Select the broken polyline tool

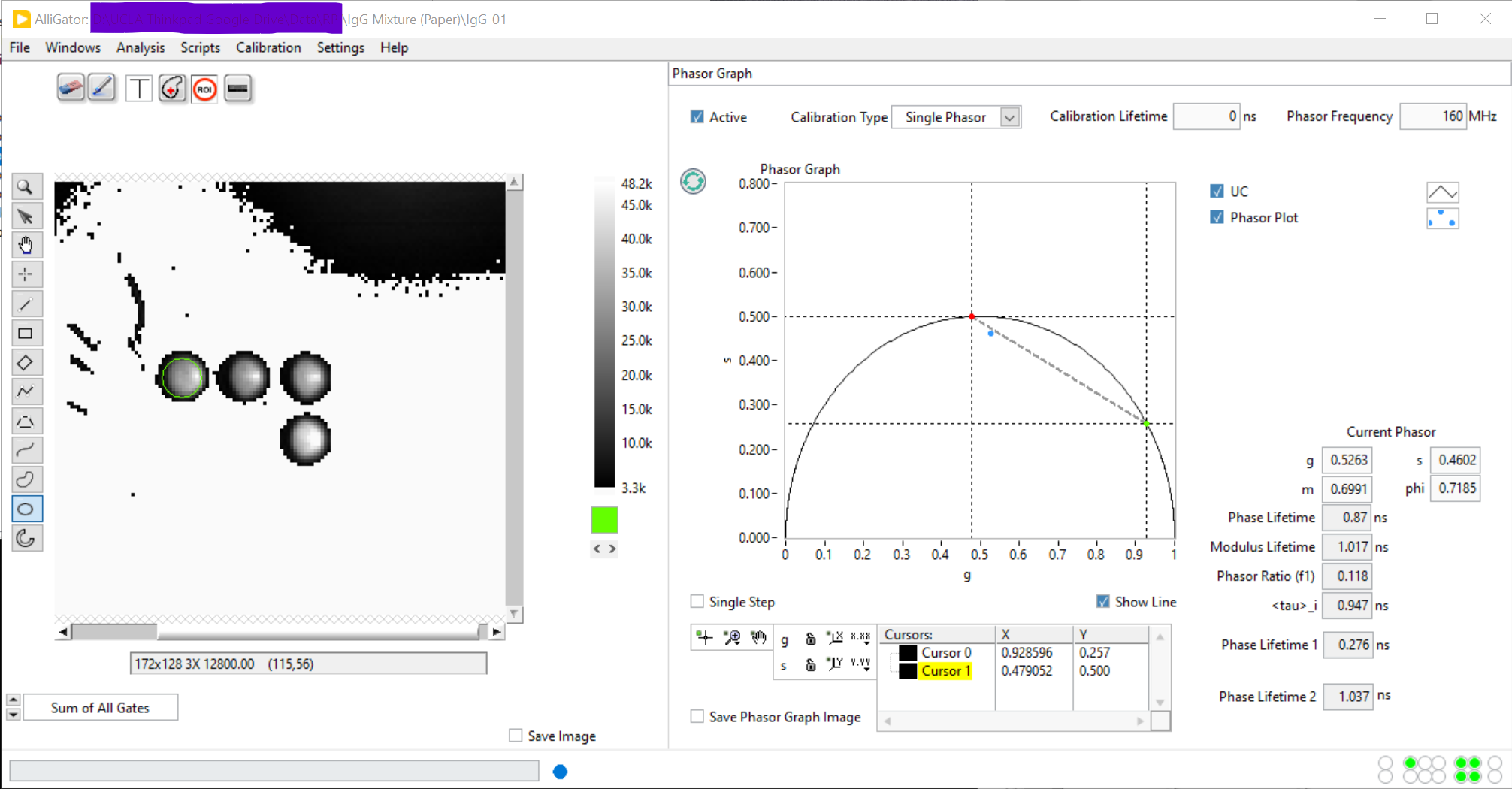pos(26,392)
